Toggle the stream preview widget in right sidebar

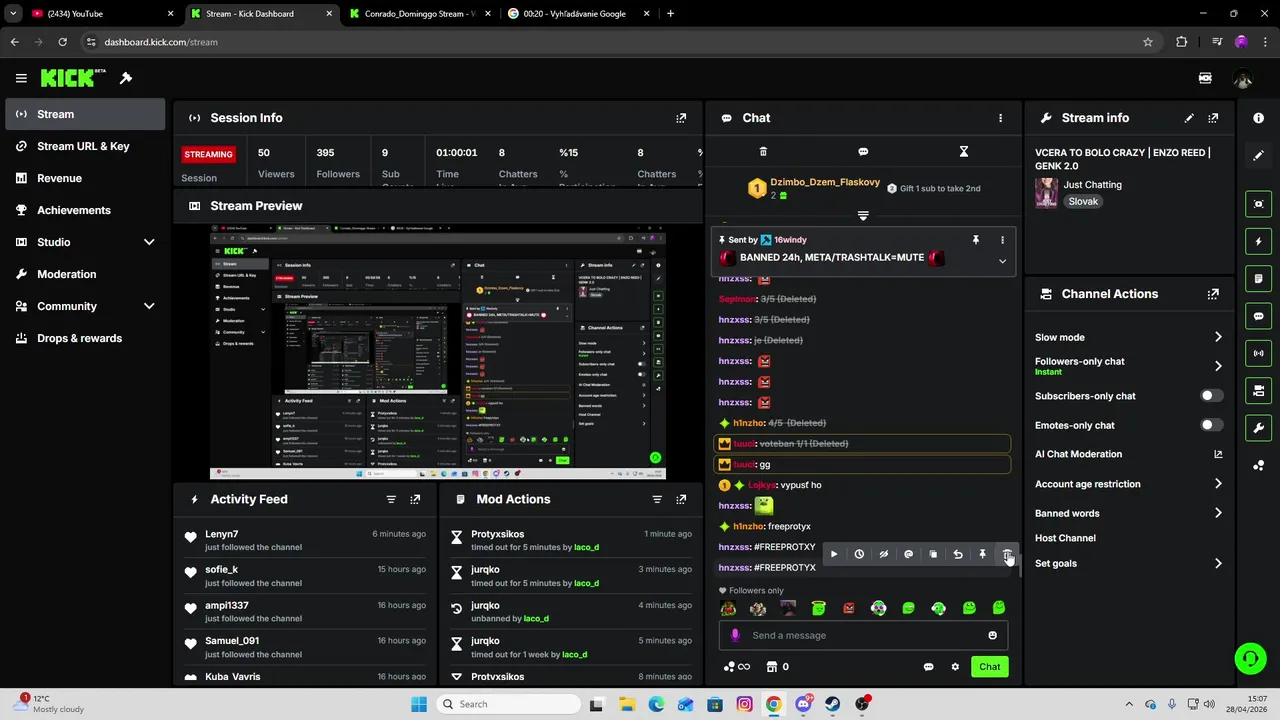[x=1258, y=204]
